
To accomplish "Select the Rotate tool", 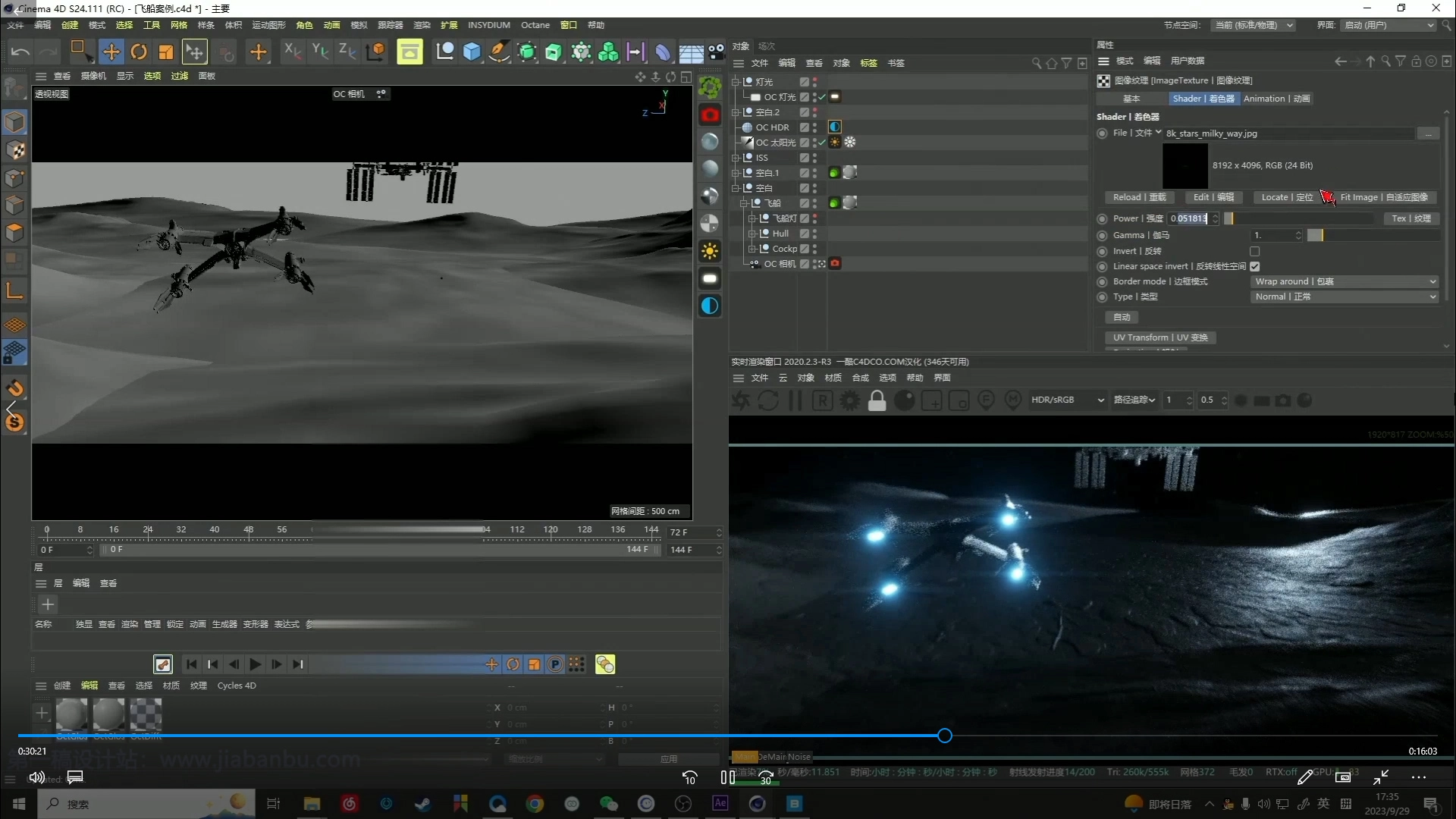I will point(138,52).
